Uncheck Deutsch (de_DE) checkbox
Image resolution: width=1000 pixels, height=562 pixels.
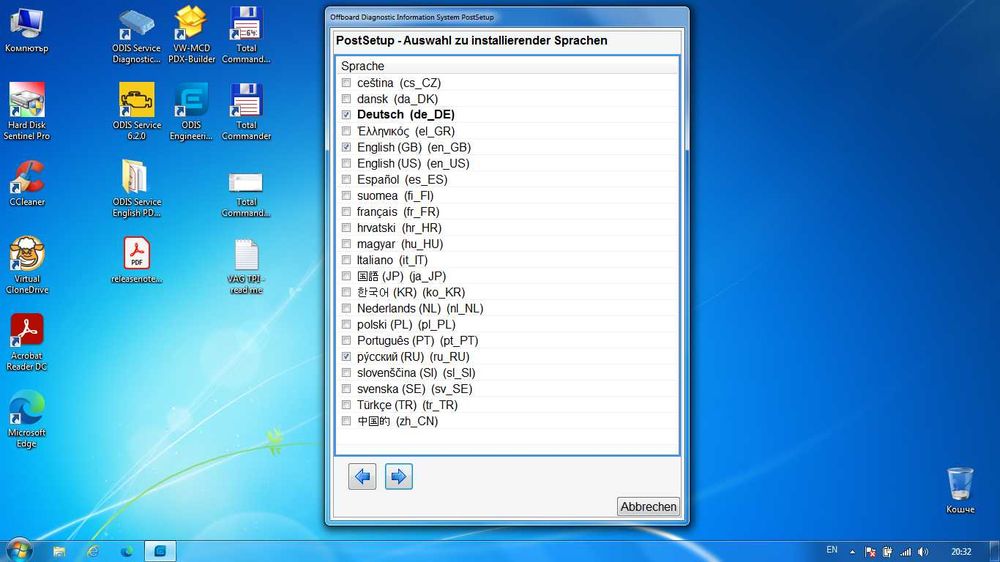[x=346, y=115]
